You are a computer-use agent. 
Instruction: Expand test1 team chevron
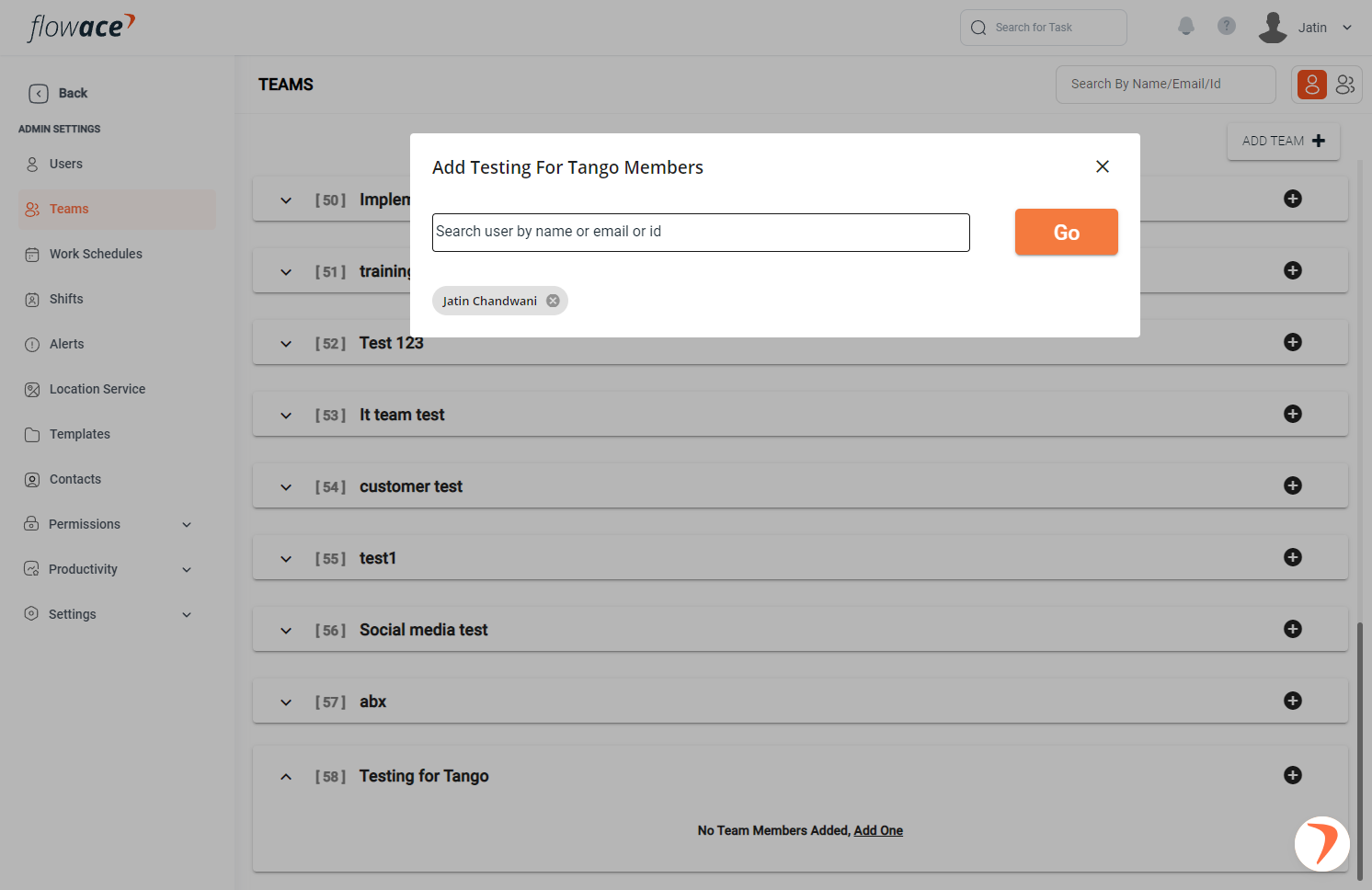pos(286,559)
